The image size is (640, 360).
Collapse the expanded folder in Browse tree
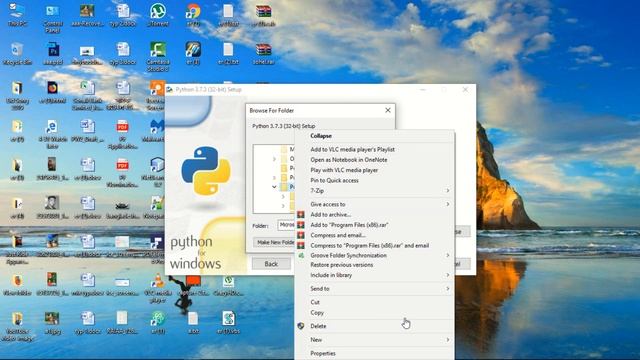274,187
